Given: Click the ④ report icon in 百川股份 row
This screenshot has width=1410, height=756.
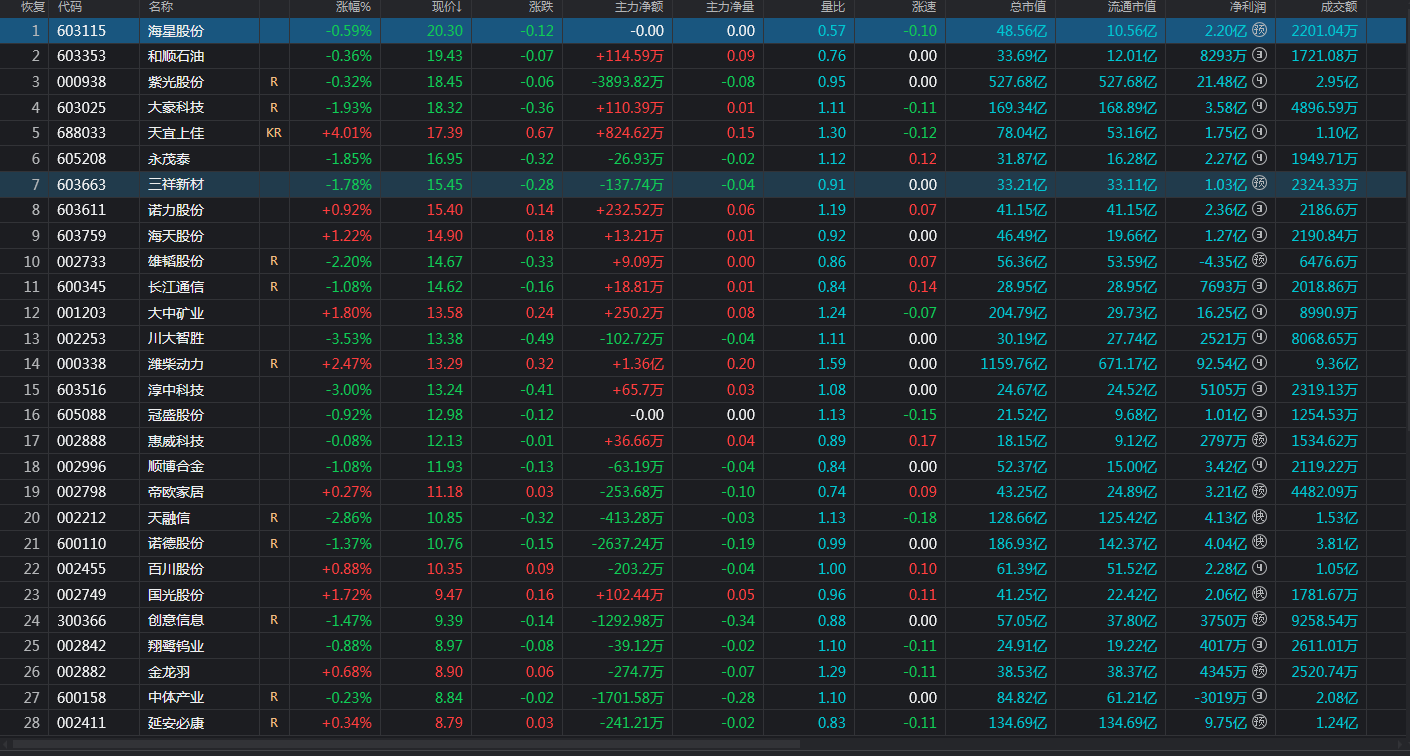Looking at the screenshot, I should [1259, 569].
